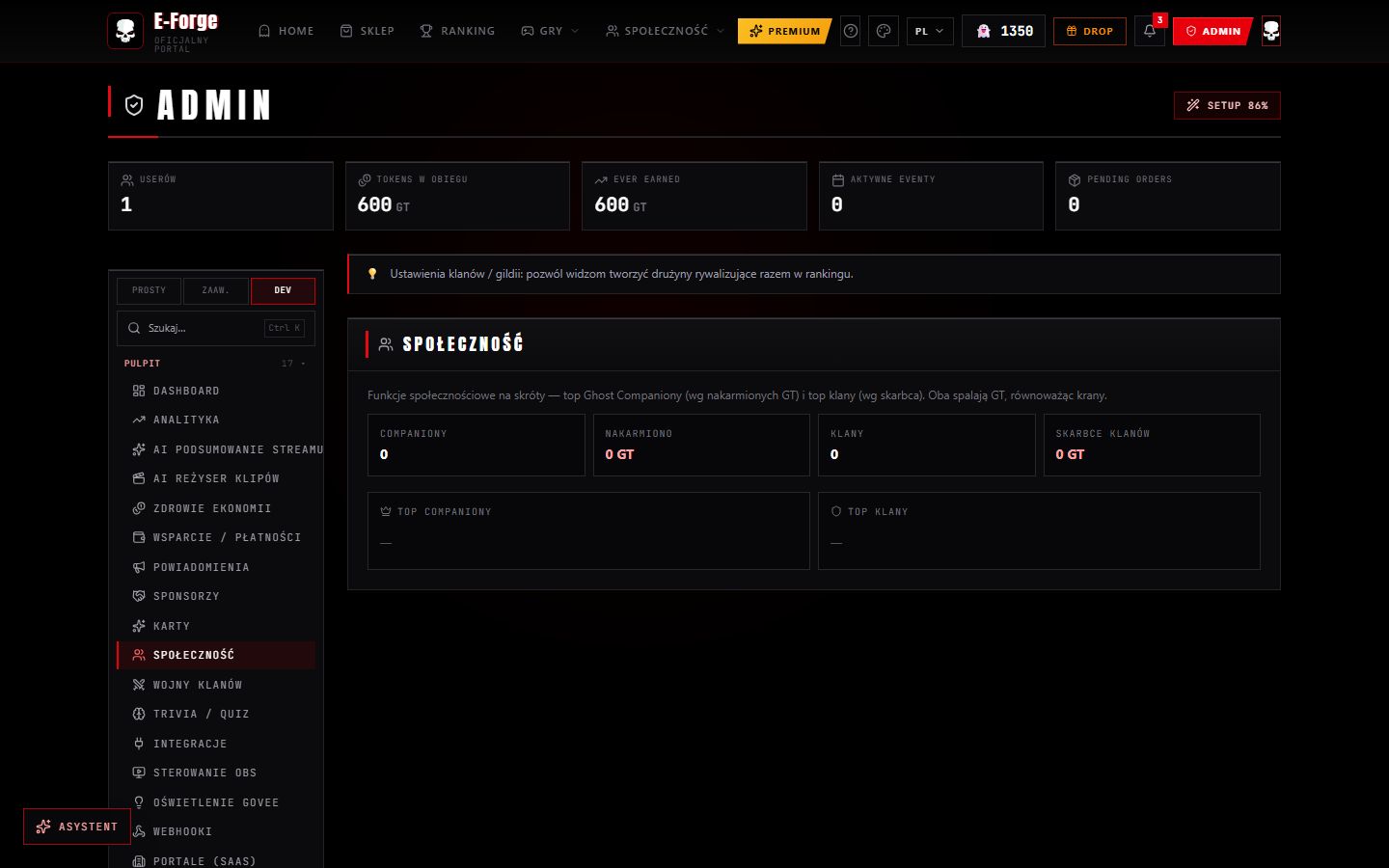The image size is (1389, 868).
Task: Open the ADMIN button in header
Action: (x=1212, y=31)
